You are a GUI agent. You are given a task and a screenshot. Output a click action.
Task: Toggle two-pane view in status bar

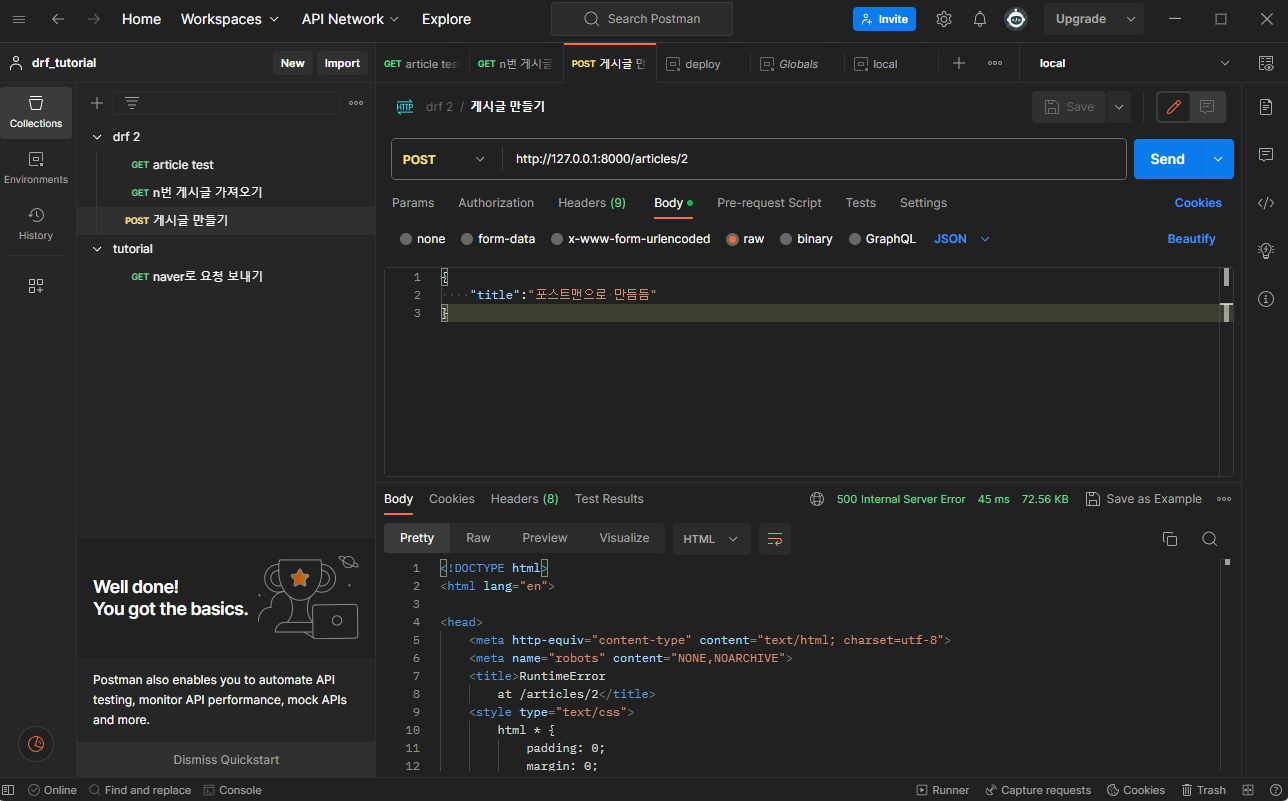pyautogui.click(x=1247, y=790)
